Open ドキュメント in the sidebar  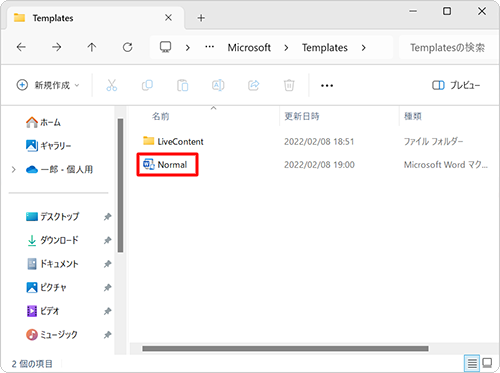pyautogui.click(x=52, y=264)
